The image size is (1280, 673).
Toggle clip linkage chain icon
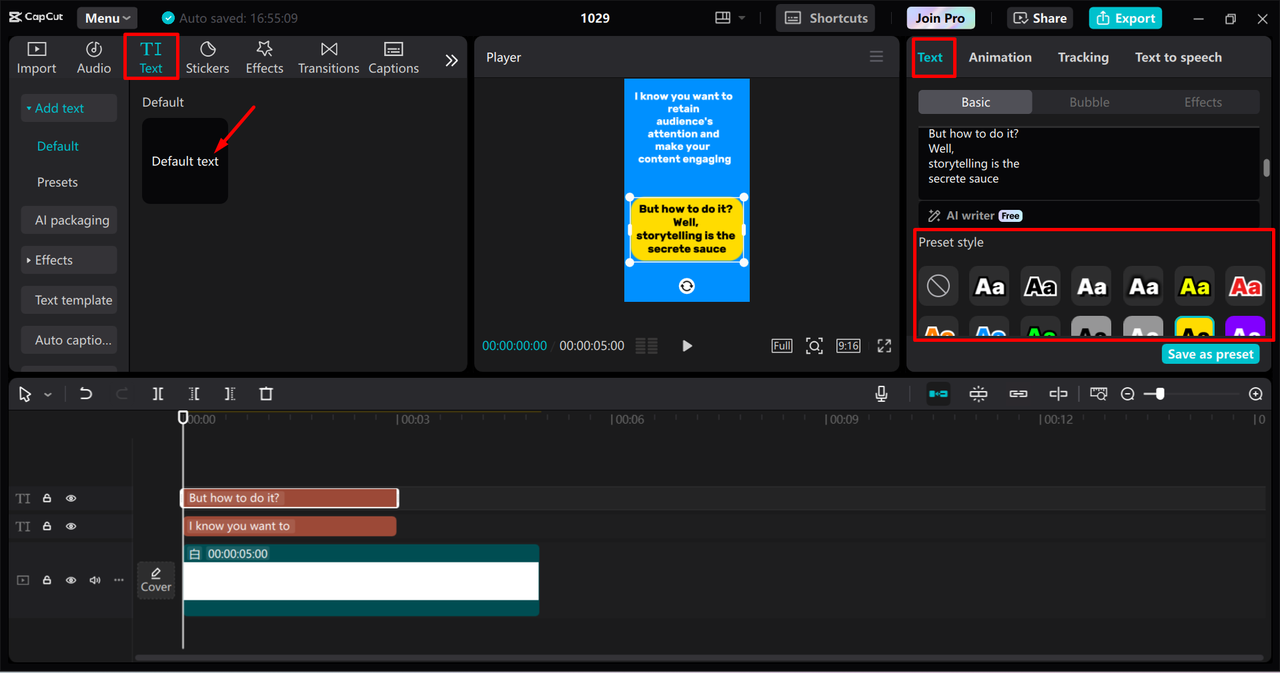[1018, 394]
